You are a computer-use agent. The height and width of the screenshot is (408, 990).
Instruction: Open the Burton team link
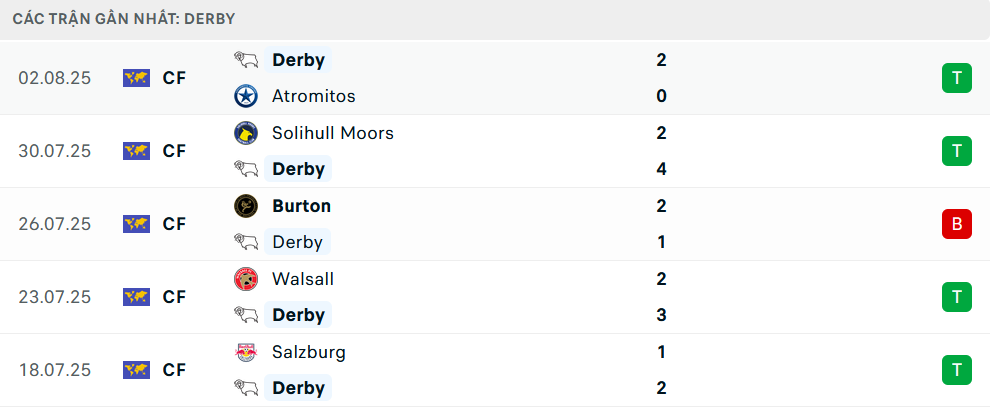click(x=301, y=206)
